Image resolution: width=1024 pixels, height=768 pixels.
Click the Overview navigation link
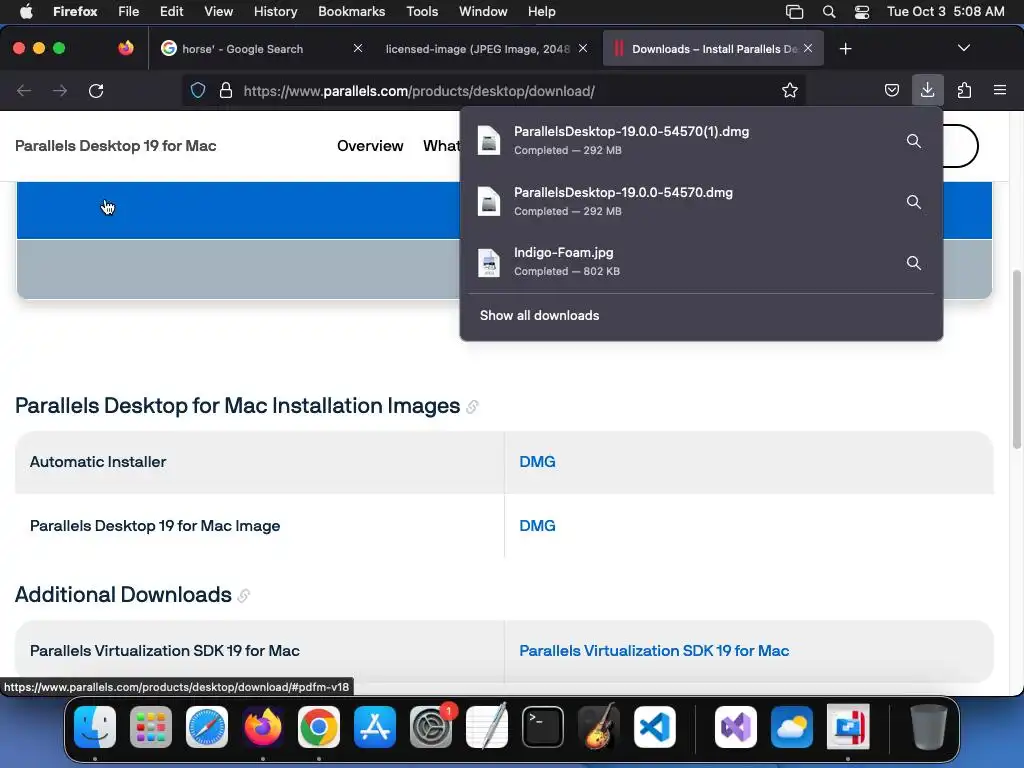[370, 146]
